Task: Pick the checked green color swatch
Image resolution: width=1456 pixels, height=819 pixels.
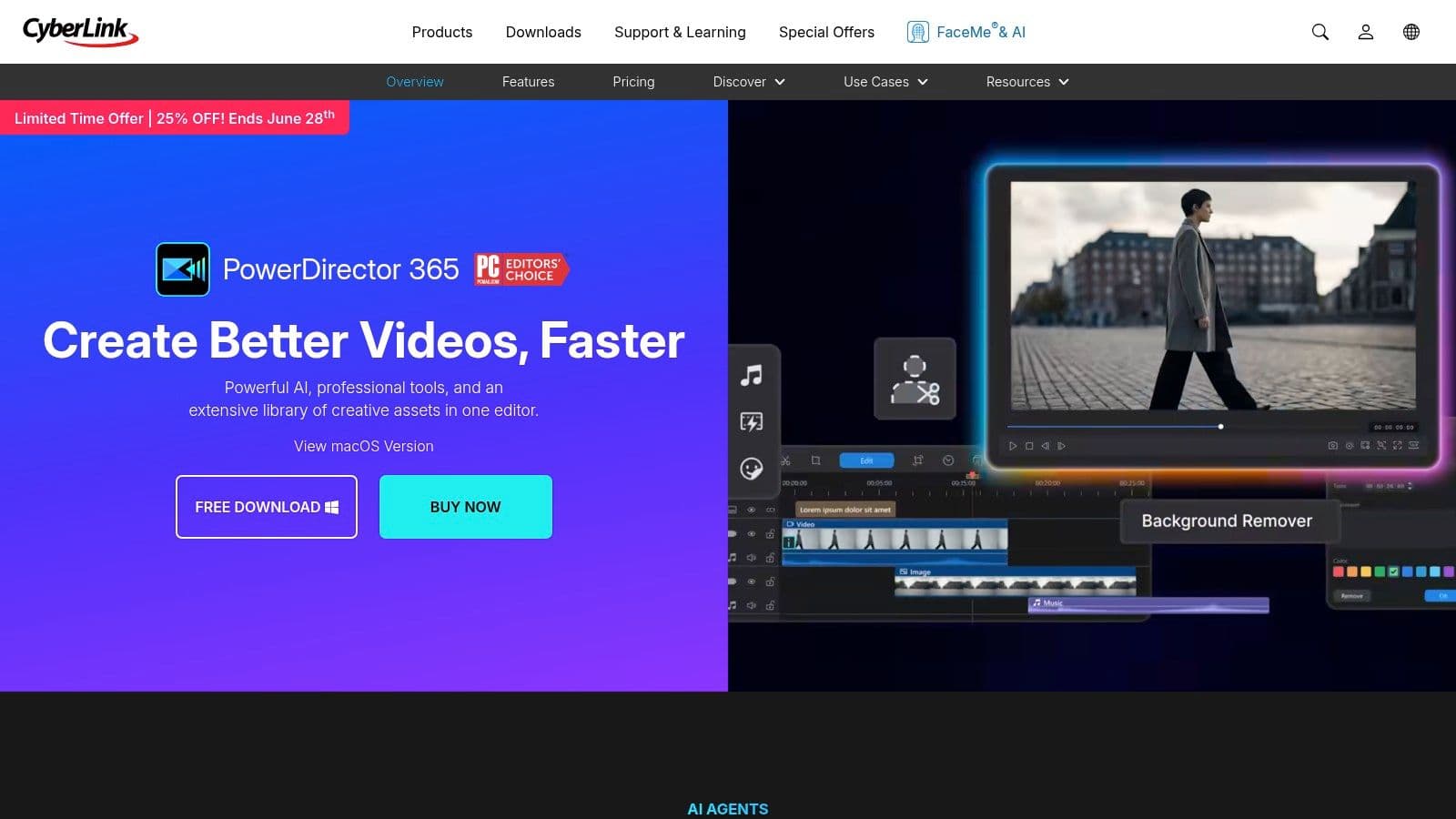Action: (x=1393, y=571)
